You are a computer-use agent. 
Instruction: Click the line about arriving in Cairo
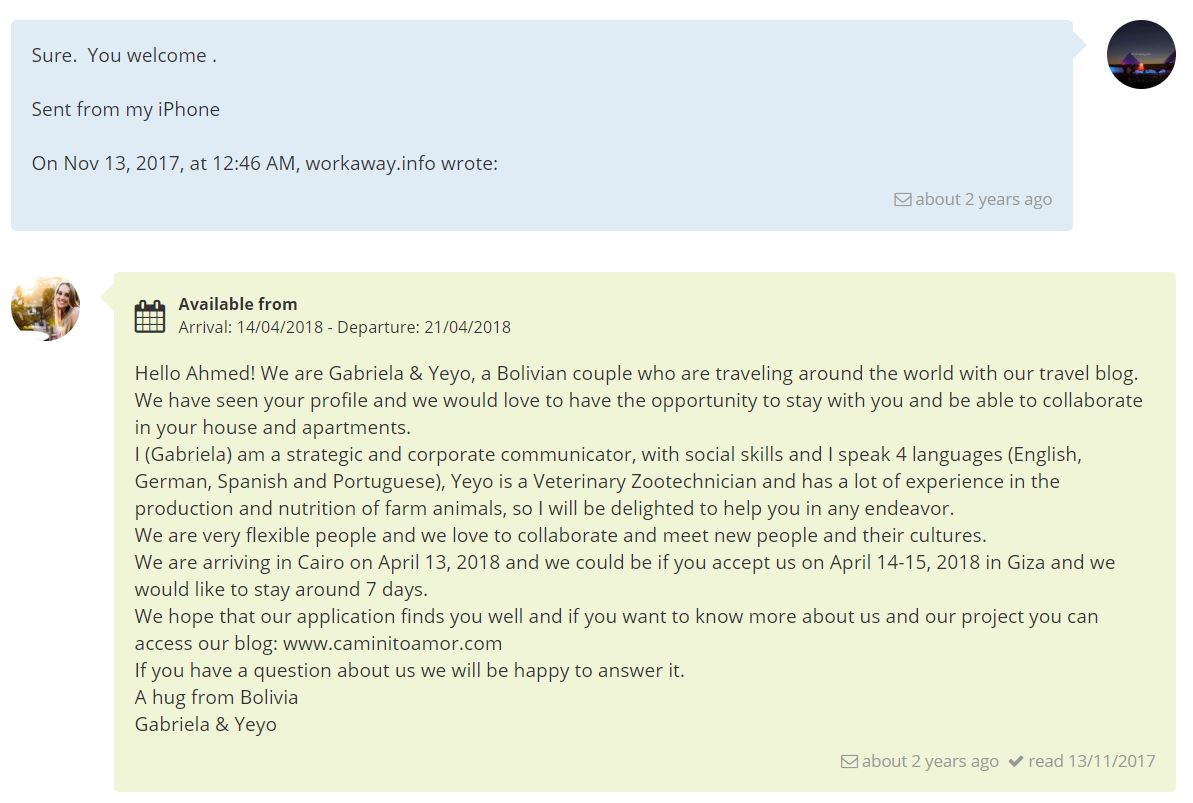[624, 562]
